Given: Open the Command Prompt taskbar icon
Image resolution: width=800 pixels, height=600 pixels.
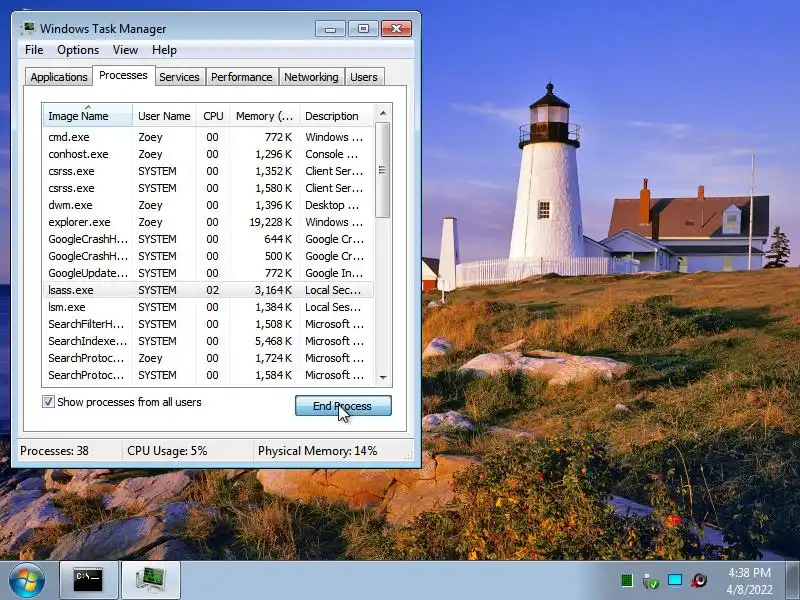Looking at the screenshot, I should point(89,580).
